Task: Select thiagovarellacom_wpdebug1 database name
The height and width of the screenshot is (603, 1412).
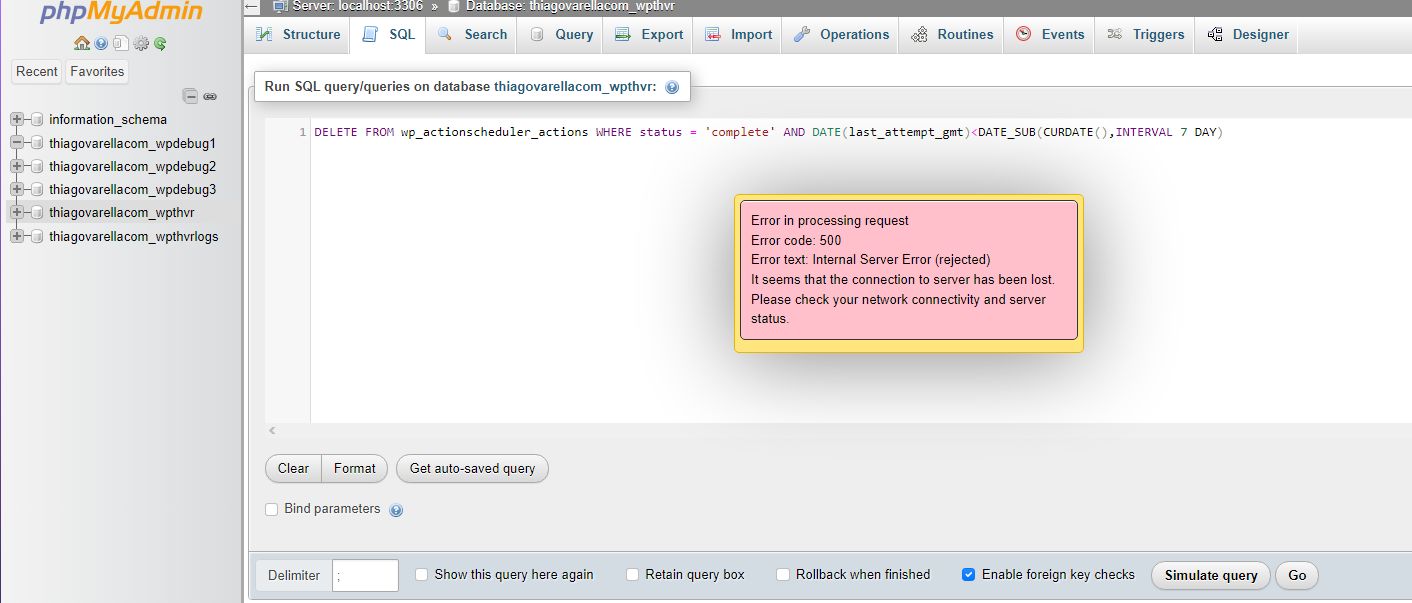Action: pos(132,143)
